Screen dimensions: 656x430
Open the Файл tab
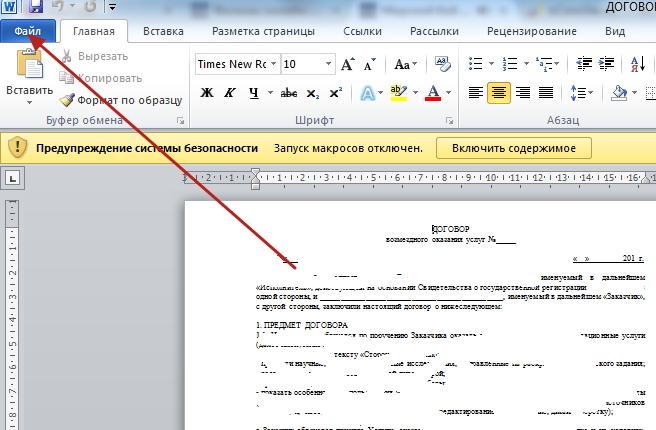click(27, 31)
